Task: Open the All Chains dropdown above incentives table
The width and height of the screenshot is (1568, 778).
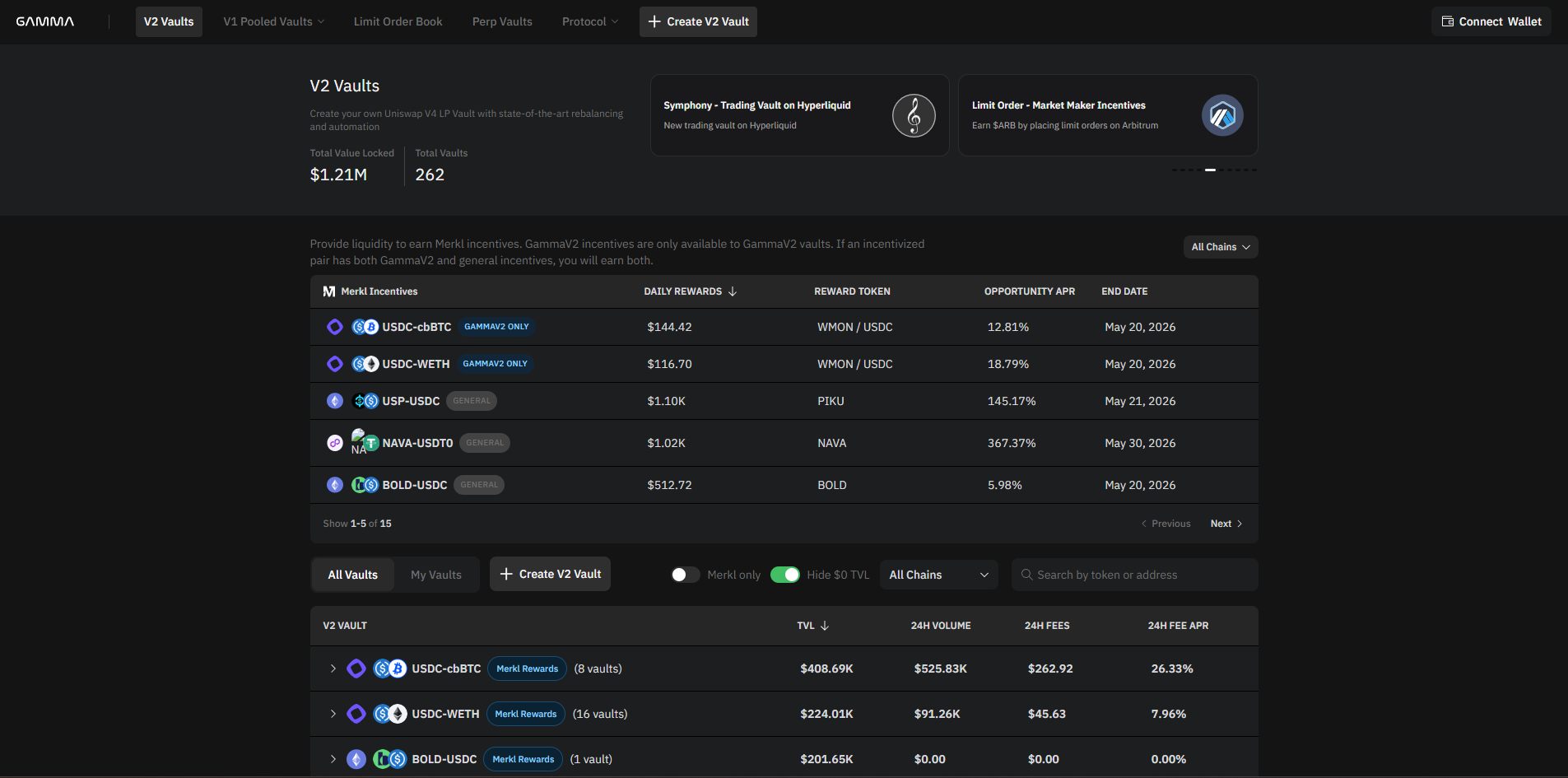Action: pos(1221,247)
